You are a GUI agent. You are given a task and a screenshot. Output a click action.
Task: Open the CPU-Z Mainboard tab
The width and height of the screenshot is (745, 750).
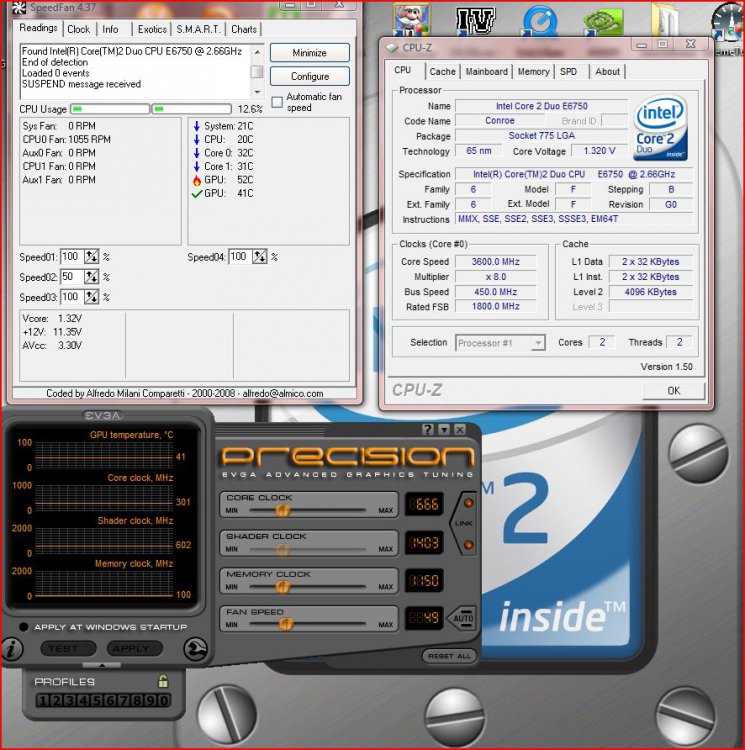(486, 72)
